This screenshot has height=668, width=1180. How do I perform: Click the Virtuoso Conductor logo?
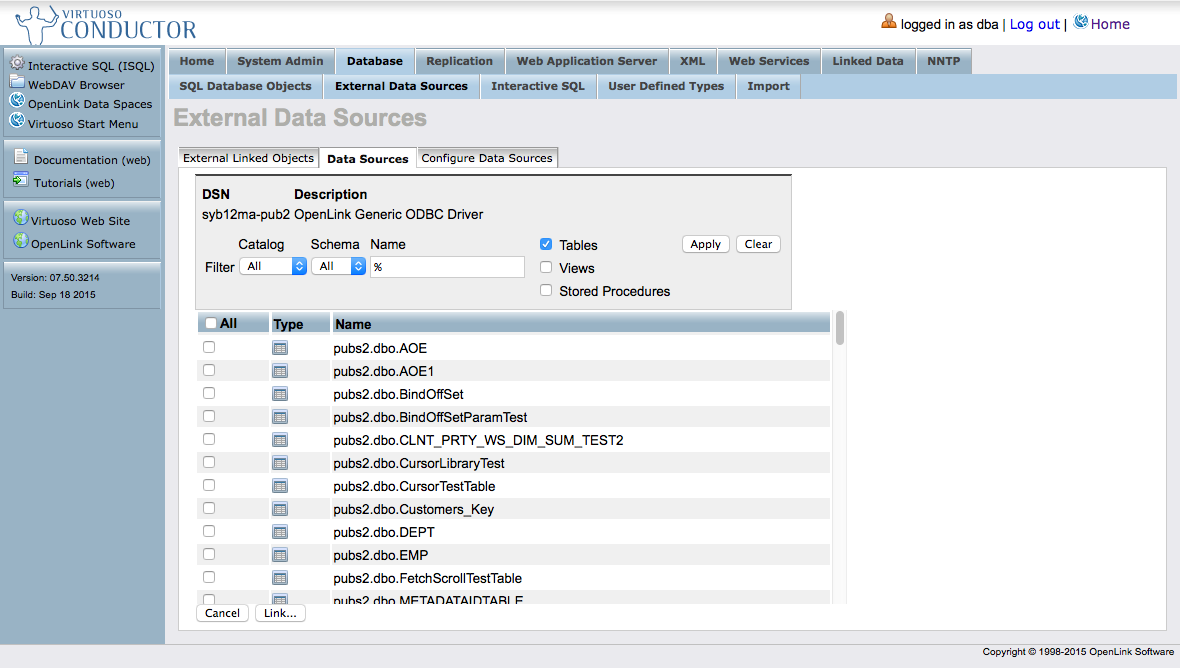point(106,25)
